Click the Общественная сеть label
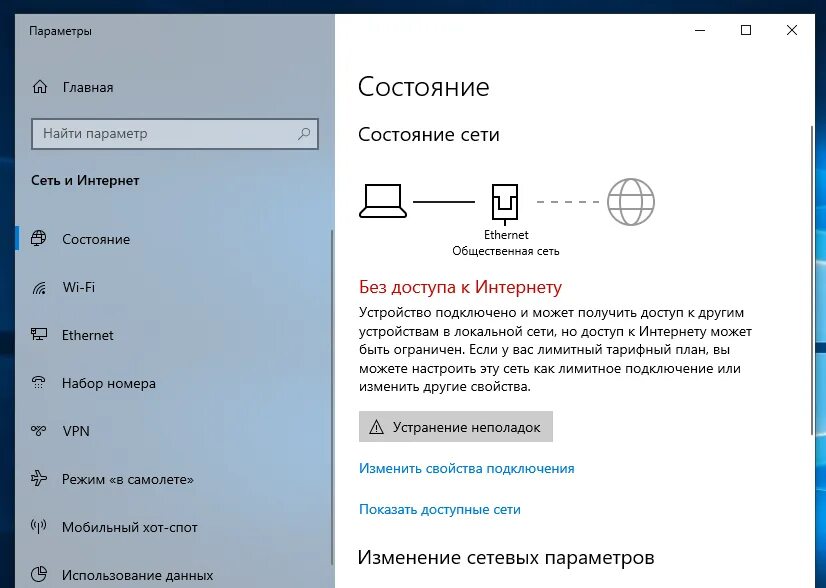This screenshot has width=826, height=588. (506, 251)
